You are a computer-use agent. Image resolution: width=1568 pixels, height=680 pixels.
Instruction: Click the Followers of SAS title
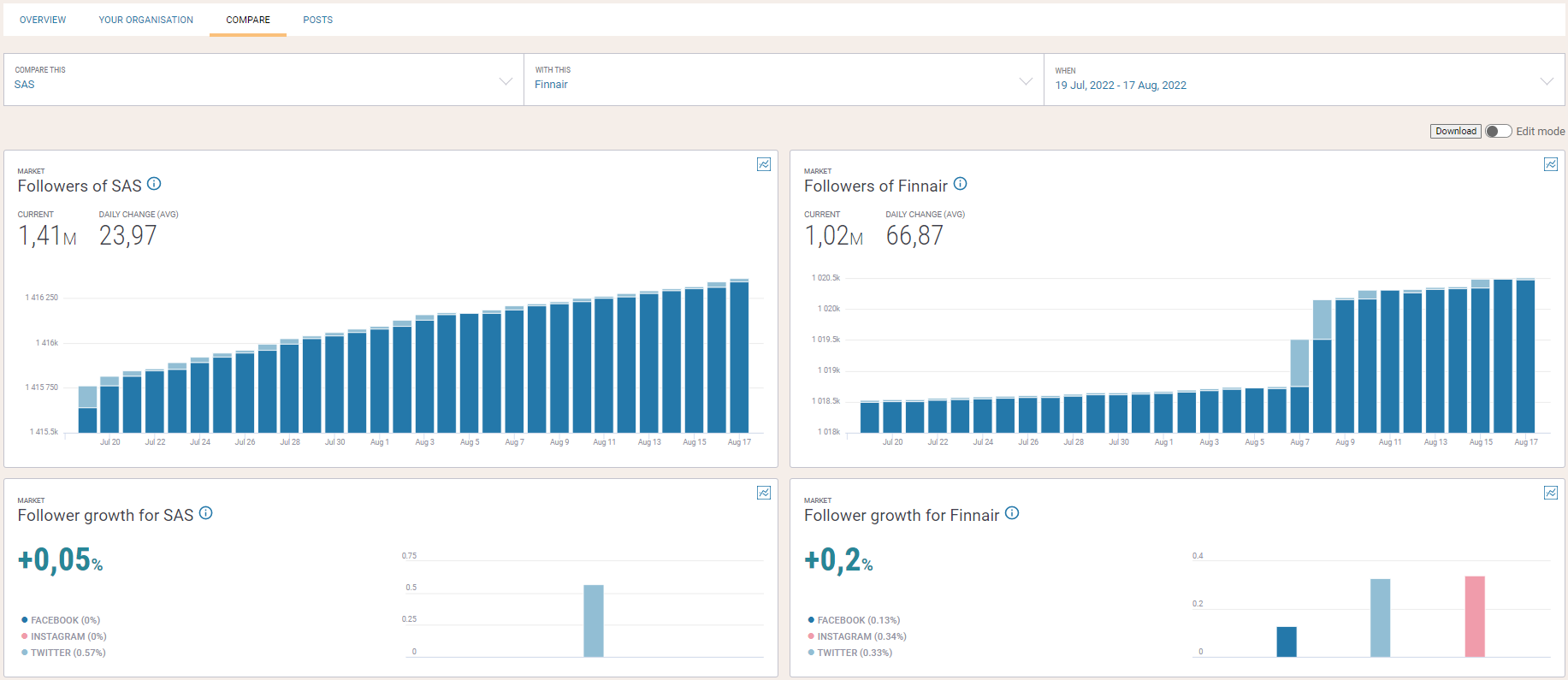click(80, 186)
